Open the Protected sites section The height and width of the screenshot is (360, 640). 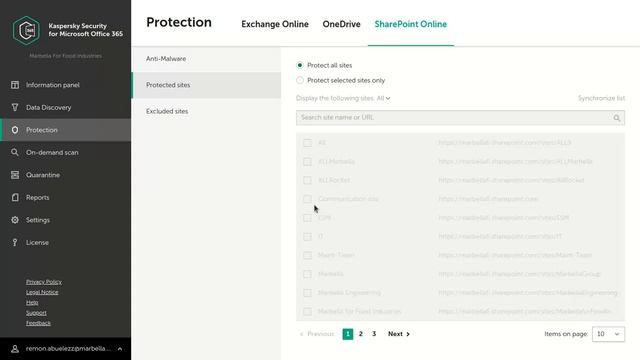[206, 85]
